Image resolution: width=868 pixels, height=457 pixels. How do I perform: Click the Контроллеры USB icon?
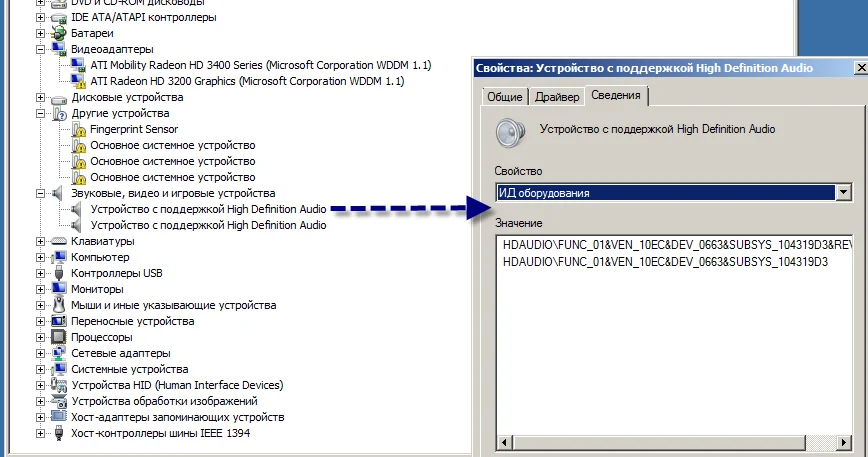tap(59, 273)
